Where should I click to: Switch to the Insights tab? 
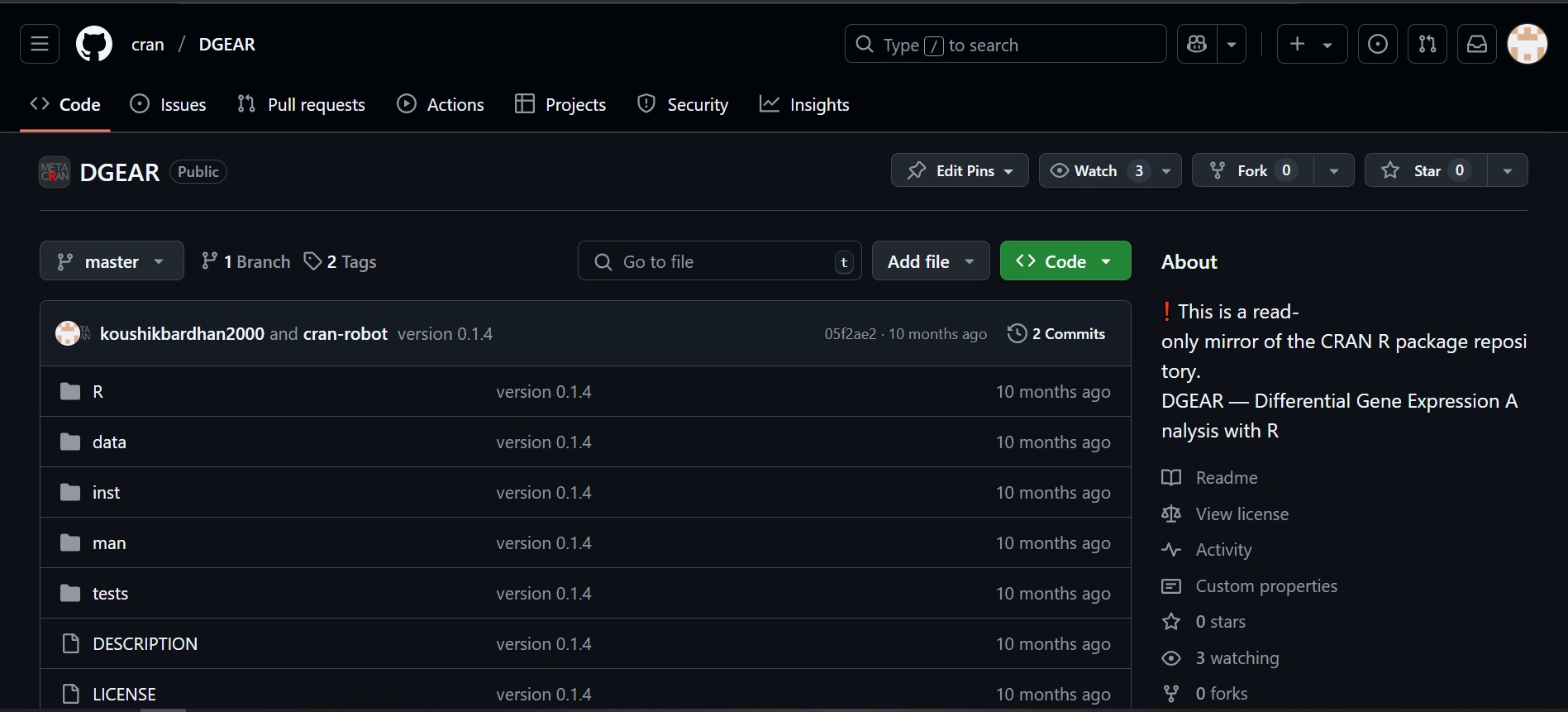(804, 104)
